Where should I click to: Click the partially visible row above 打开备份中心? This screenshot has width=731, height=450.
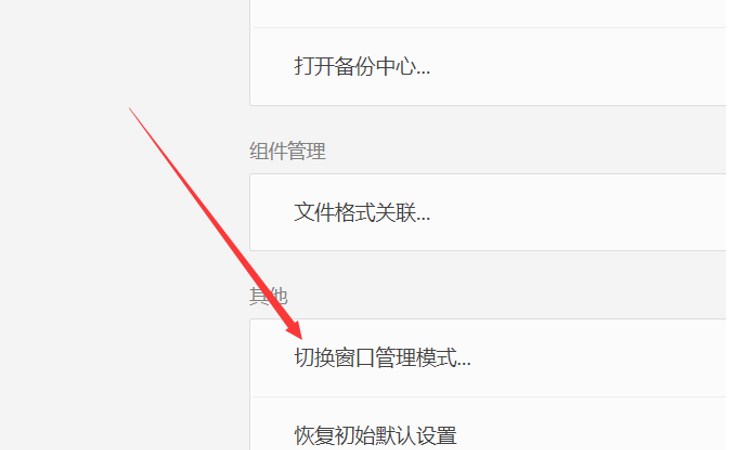(490, 13)
